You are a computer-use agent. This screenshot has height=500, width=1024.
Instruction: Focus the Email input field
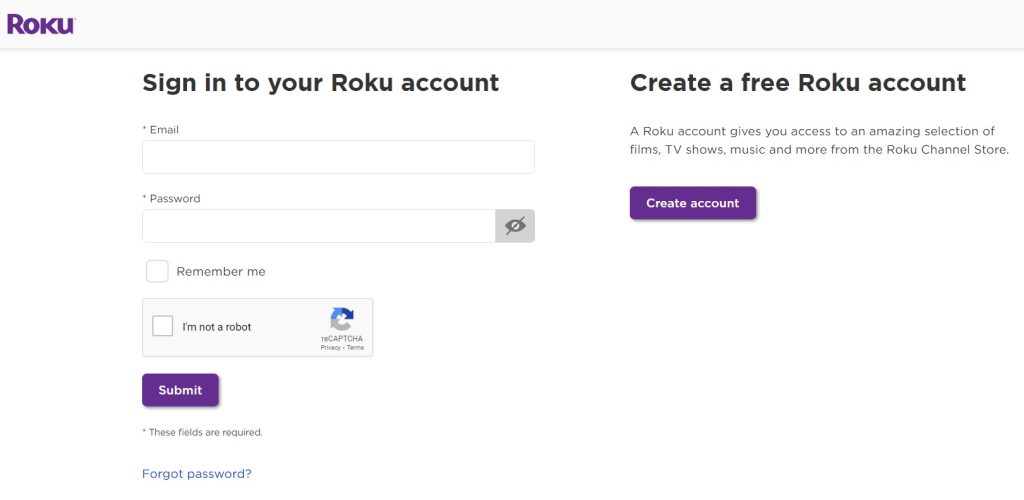tap(338, 157)
